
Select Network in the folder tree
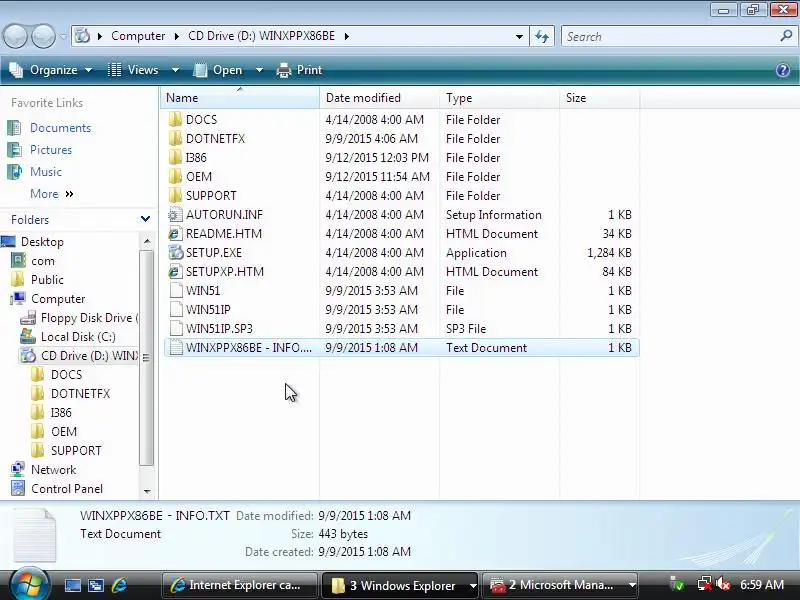[x=53, y=469]
